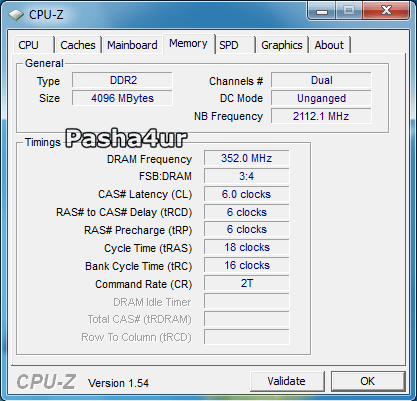Screen dimensions: 417x401
Task: Click the OK button
Action: pos(368,381)
